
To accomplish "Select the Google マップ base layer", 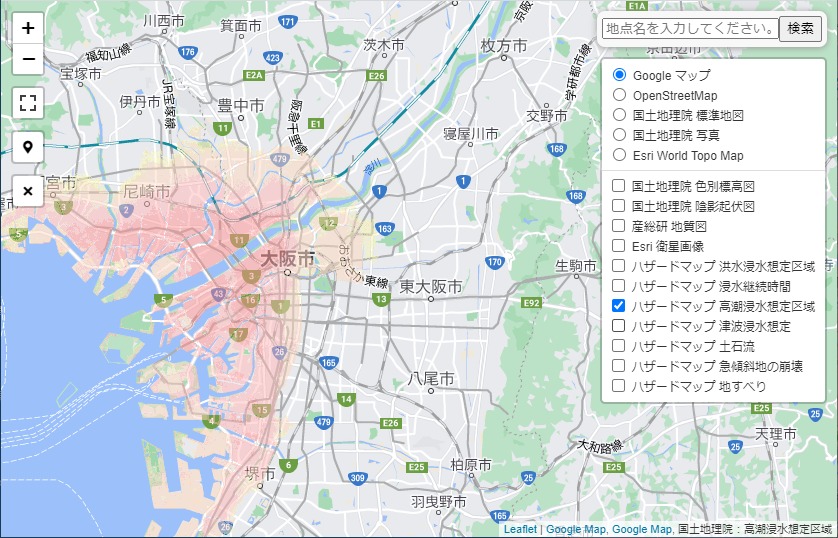I will pos(619,74).
